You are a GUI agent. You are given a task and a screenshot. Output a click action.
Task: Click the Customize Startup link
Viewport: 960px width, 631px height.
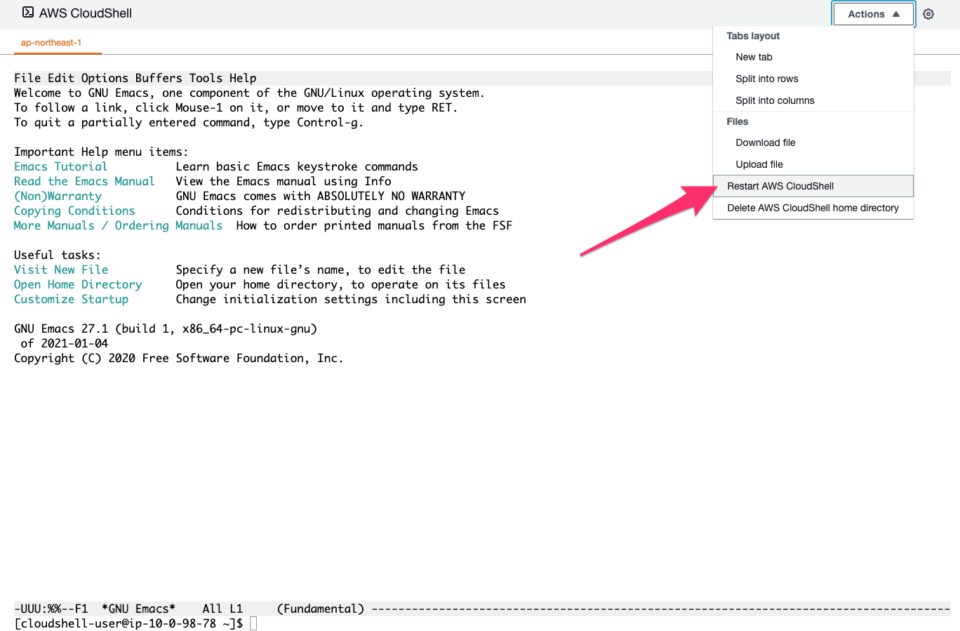click(72, 298)
